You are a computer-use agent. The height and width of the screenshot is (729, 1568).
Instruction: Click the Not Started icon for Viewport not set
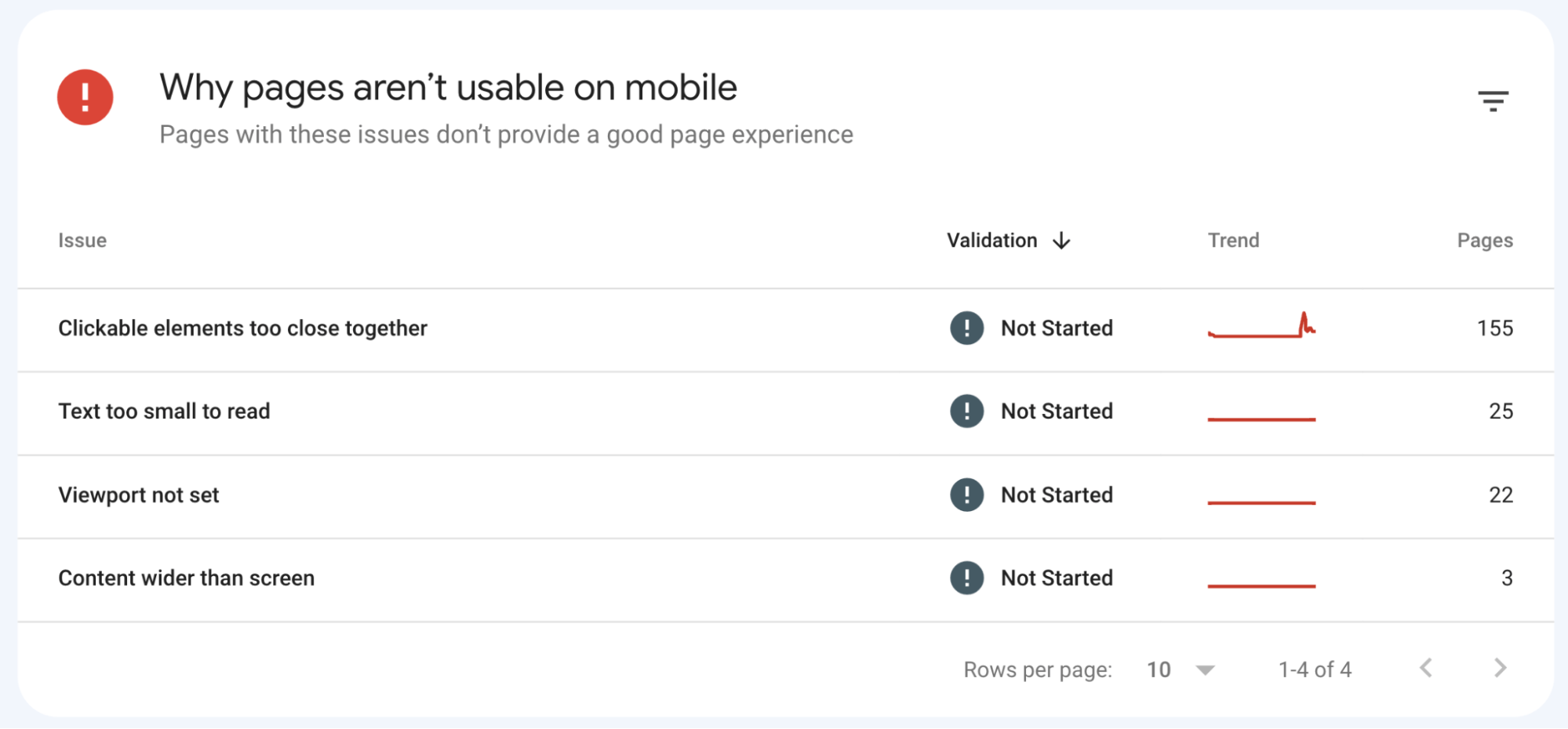pos(966,495)
